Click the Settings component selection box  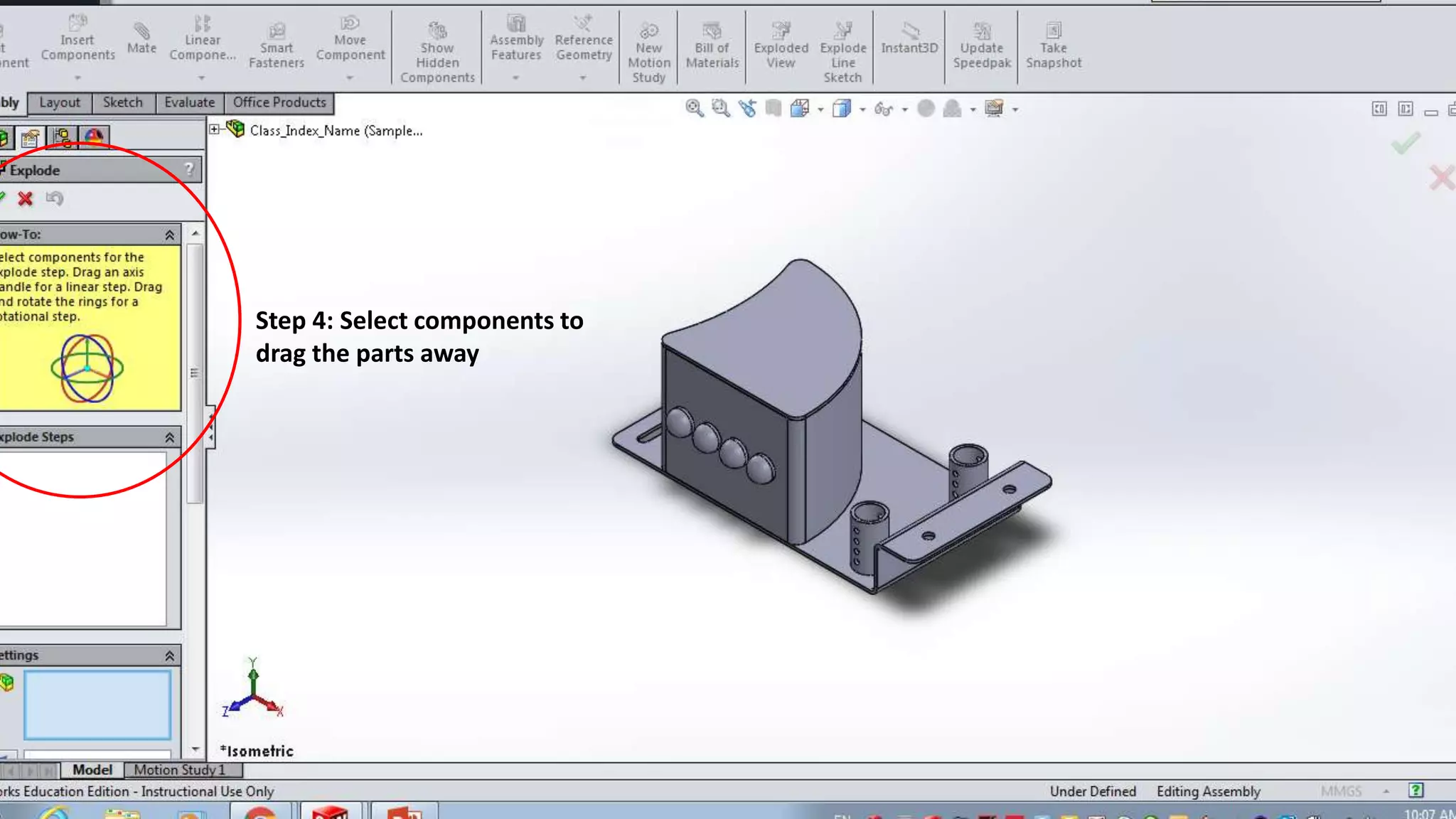(x=97, y=705)
